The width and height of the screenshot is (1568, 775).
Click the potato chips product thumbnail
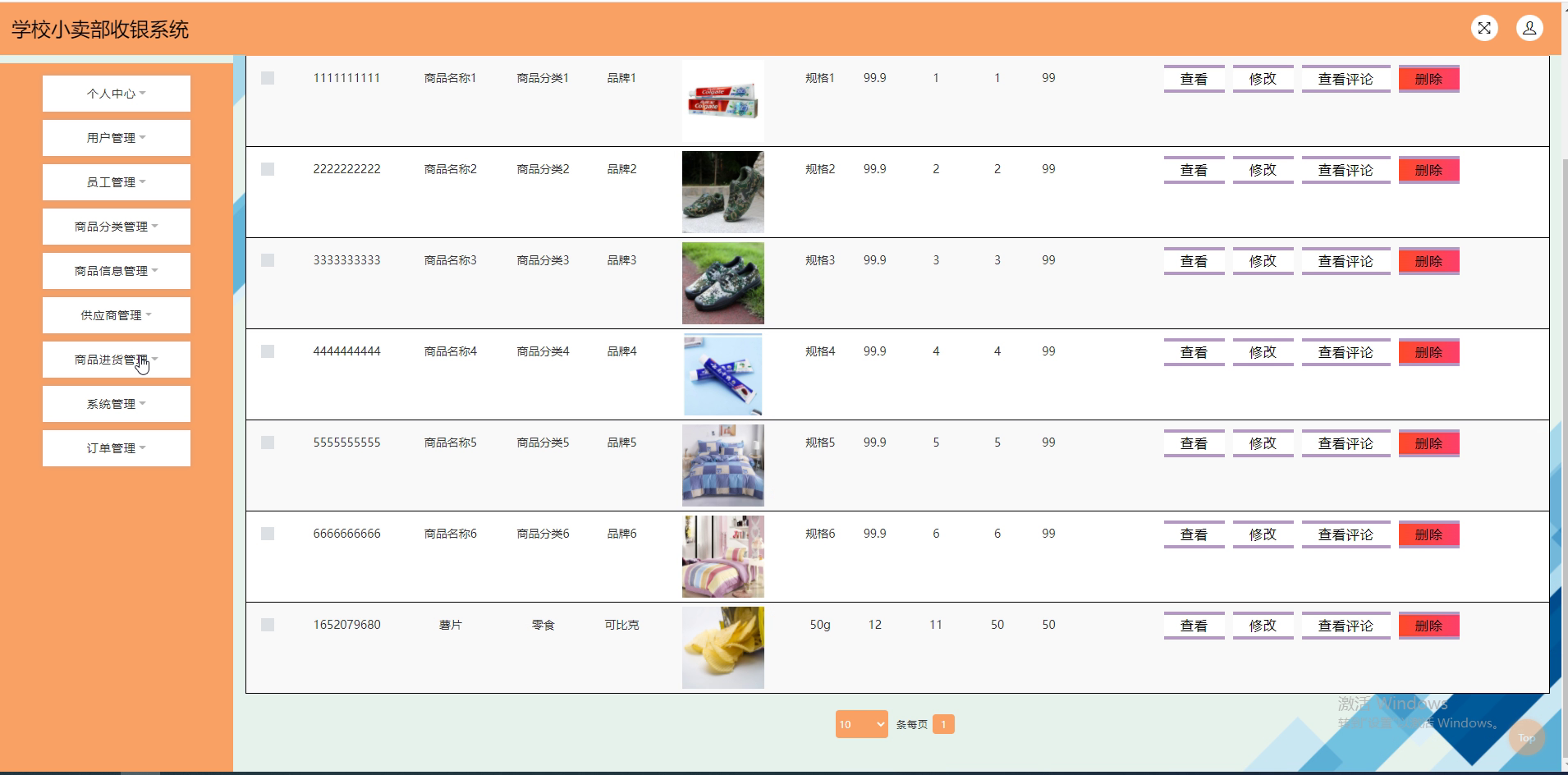coord(723,648)
